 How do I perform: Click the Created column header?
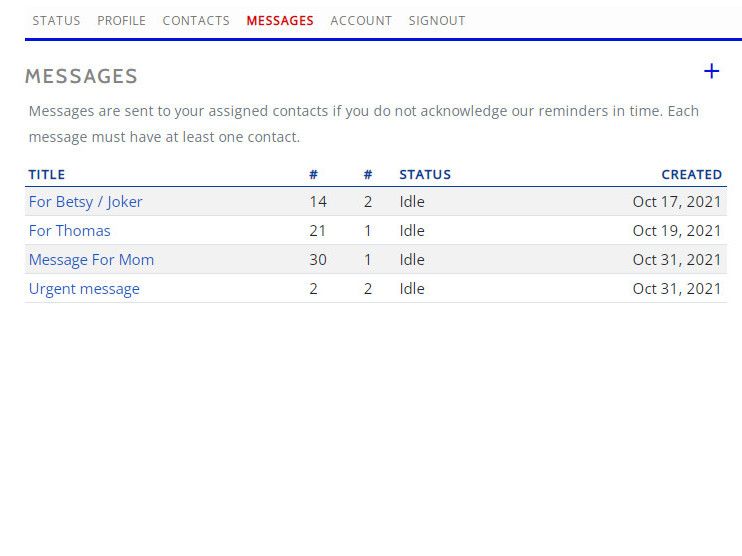(691, 174)
